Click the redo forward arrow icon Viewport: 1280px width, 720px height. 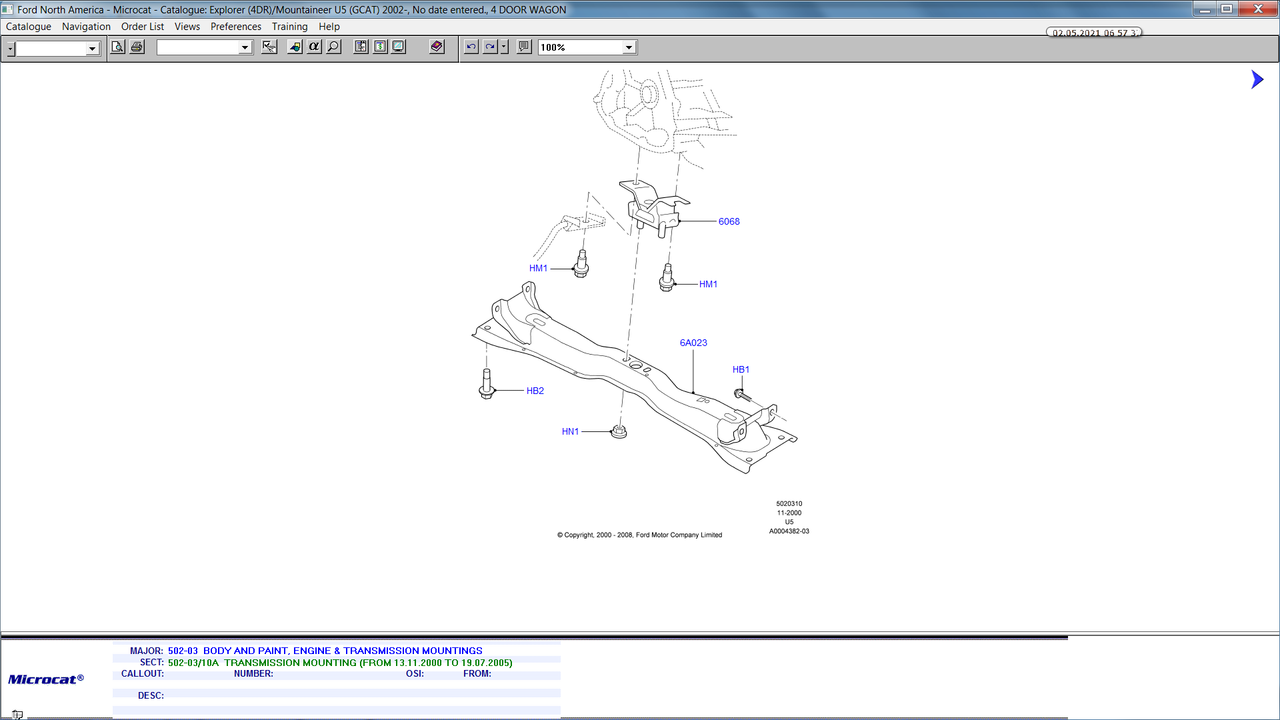[x=490, y=47]
